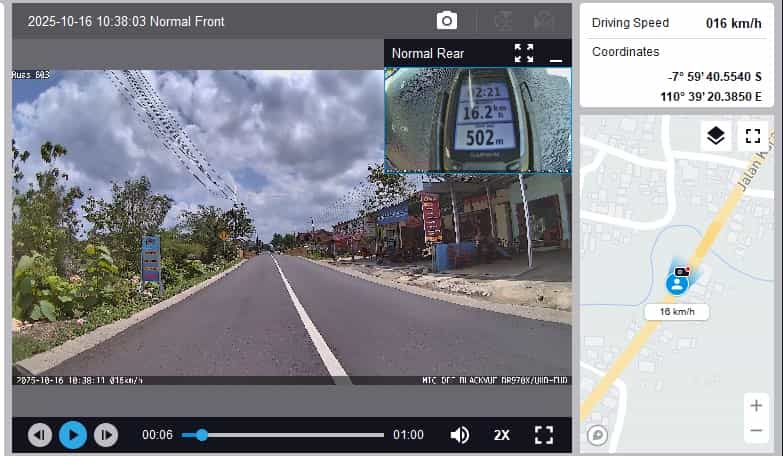Image resolution: width=783 pixels, height=456 pixels.
Task: Zoom out on the map
Action: [755, 431]
